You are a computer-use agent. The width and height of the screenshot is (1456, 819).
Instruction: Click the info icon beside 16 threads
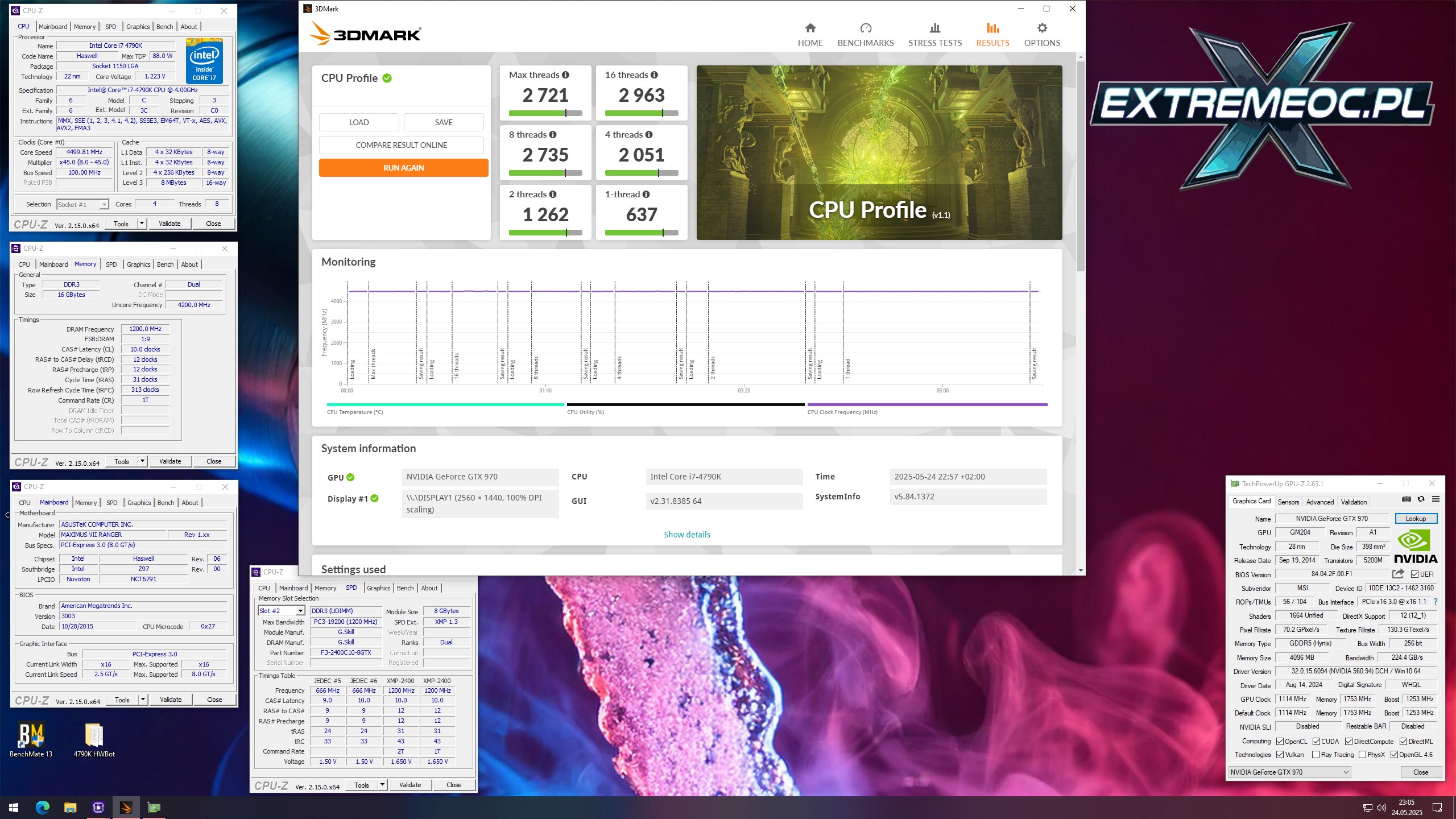click(x=654, y=75)
